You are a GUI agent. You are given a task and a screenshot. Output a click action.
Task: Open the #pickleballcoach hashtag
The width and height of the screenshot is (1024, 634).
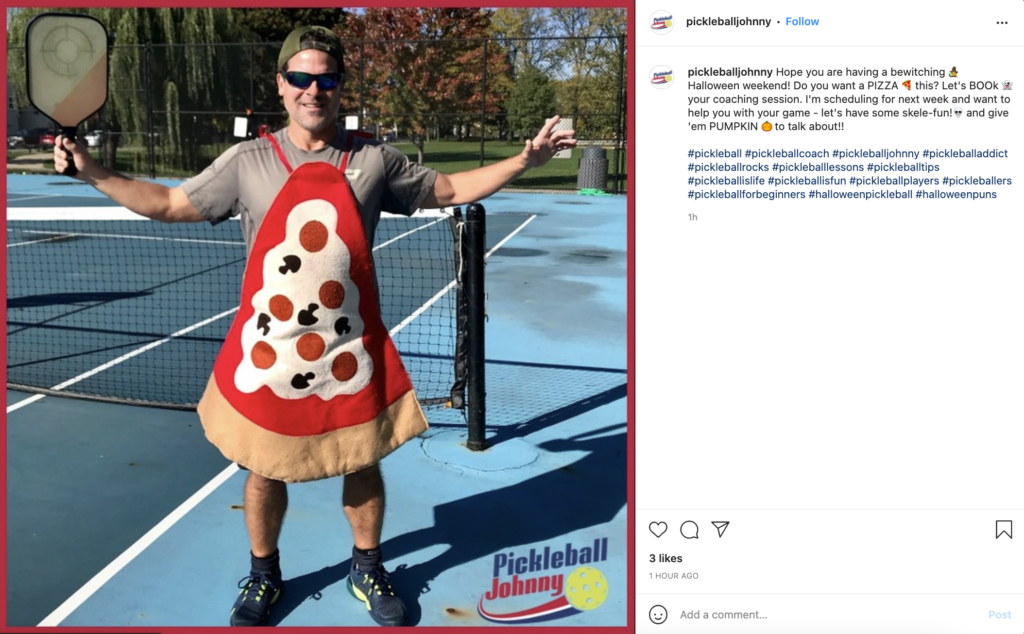[786, 153]
